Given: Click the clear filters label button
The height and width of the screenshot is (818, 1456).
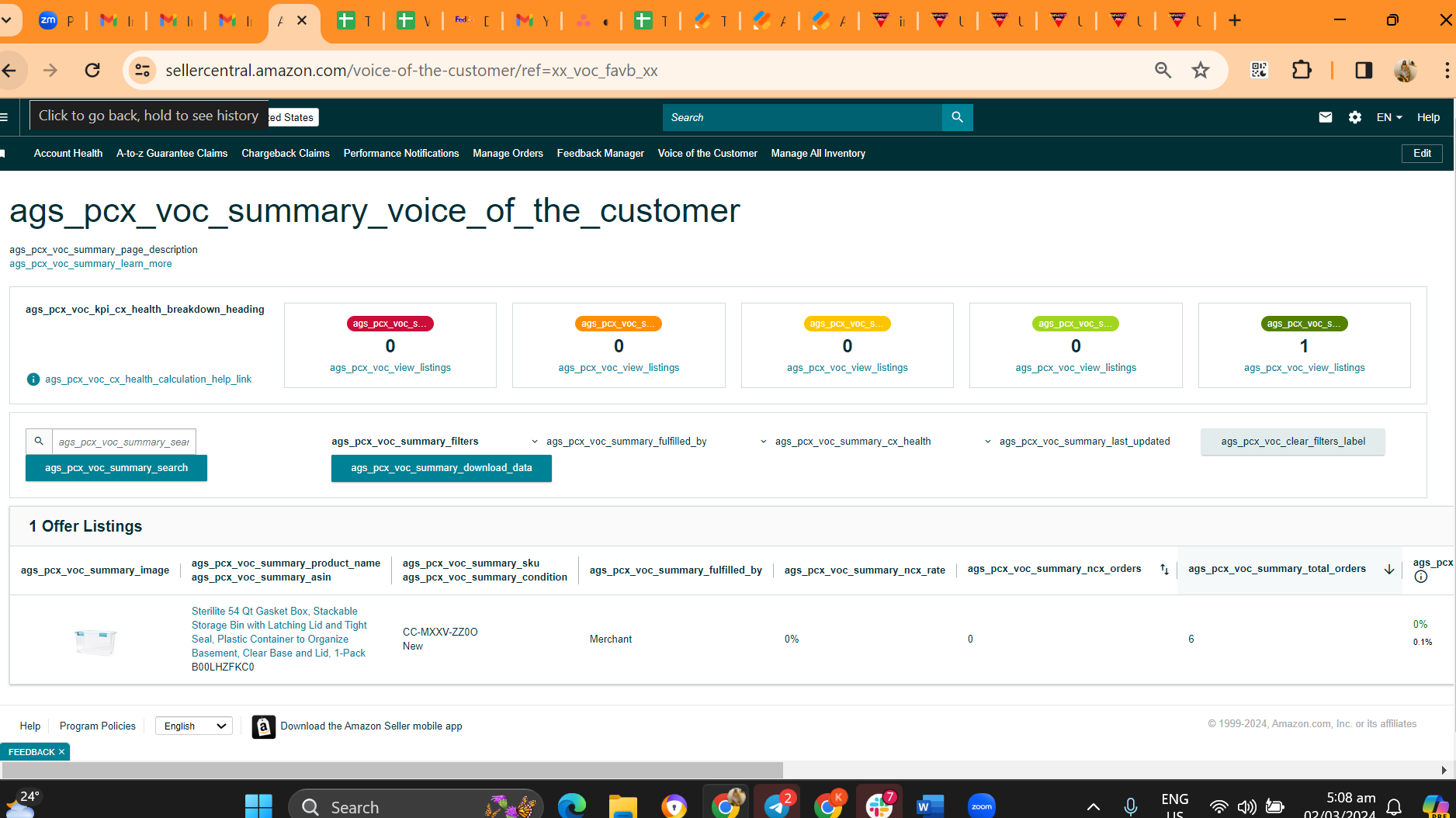Looking at the screenshot, I should (1293, 442).
